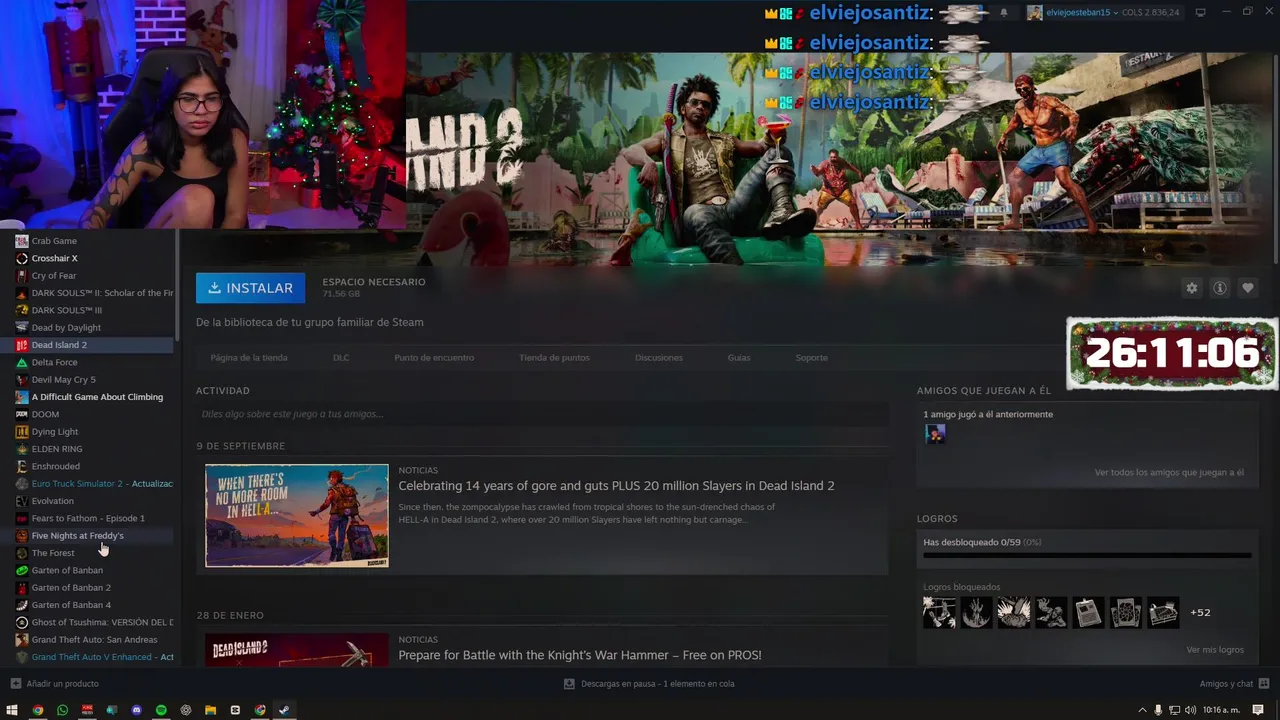
Task: Open the Página de la tienda tab
Action: pyautogui.click(x=249, y=357)
